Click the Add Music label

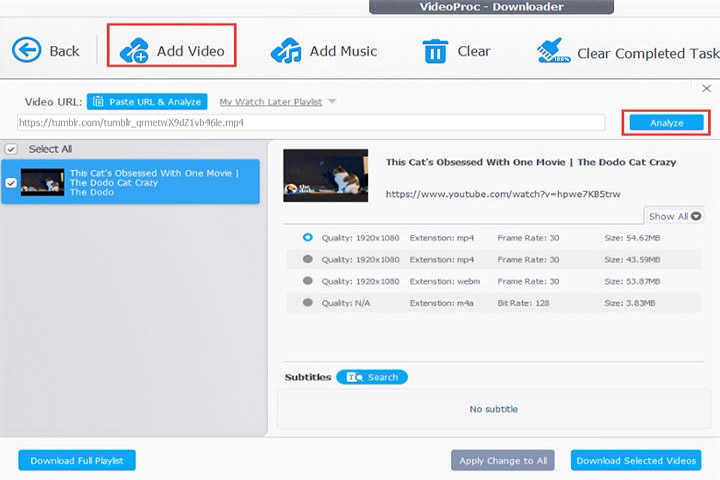(x=343, y=51)
